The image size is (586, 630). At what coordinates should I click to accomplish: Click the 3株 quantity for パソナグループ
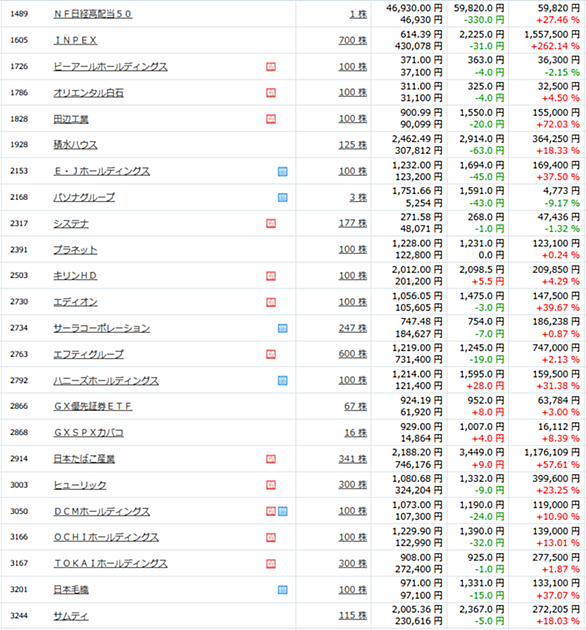358,197
